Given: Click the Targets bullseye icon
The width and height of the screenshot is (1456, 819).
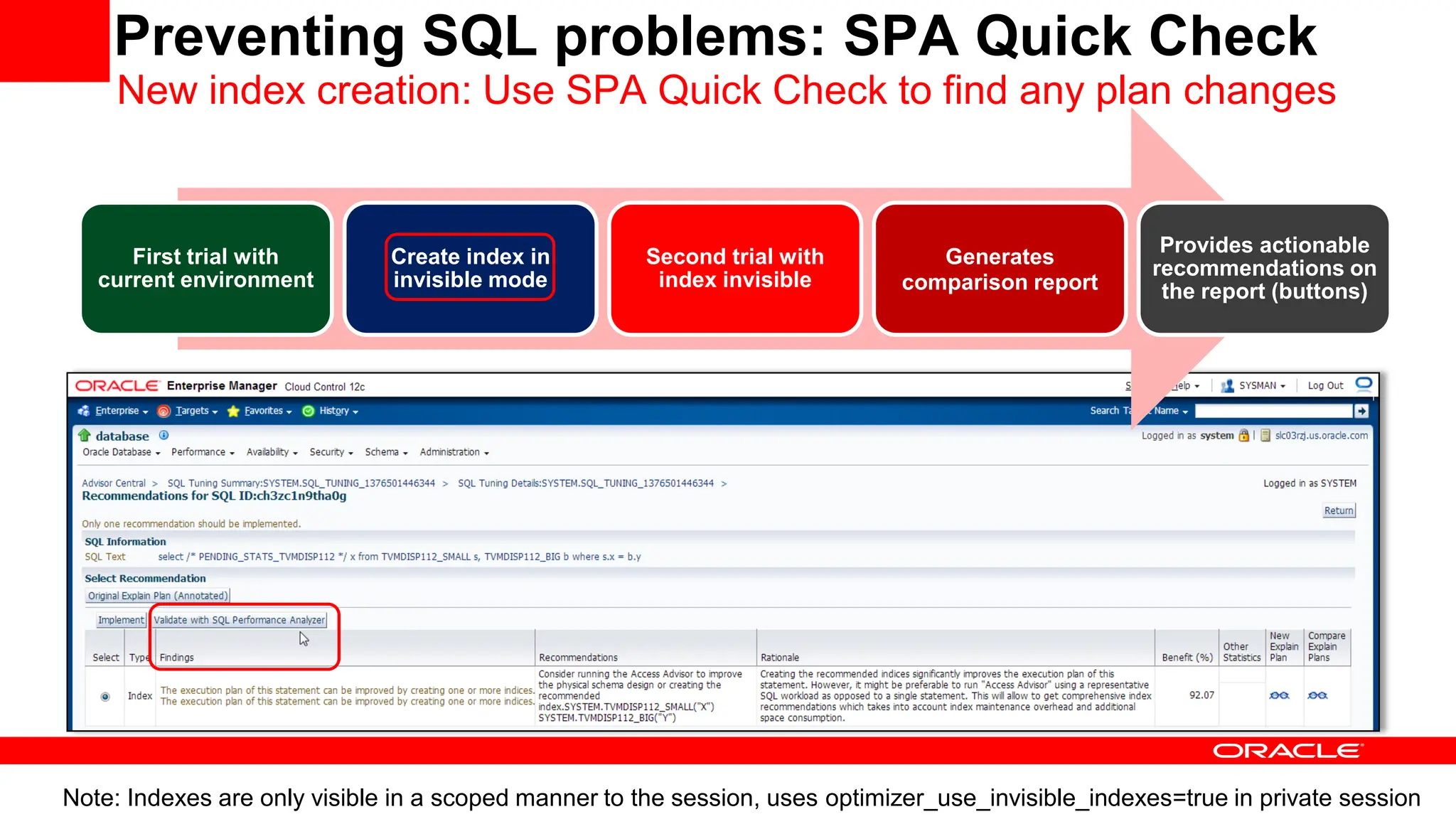Looking at the screenshot, I should click(x=164, y=411).
